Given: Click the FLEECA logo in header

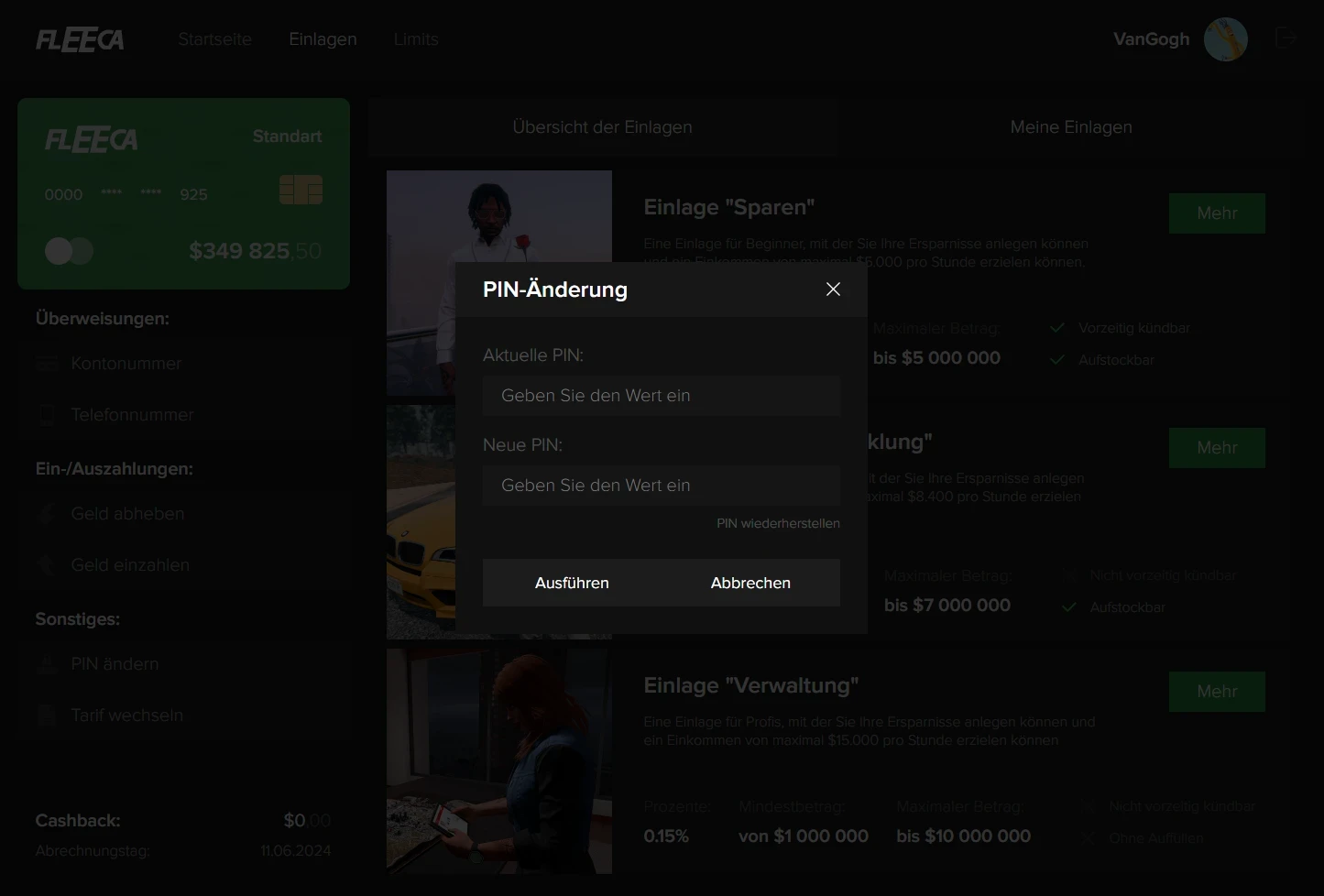Looking at the screenshot, I should 80,39.
